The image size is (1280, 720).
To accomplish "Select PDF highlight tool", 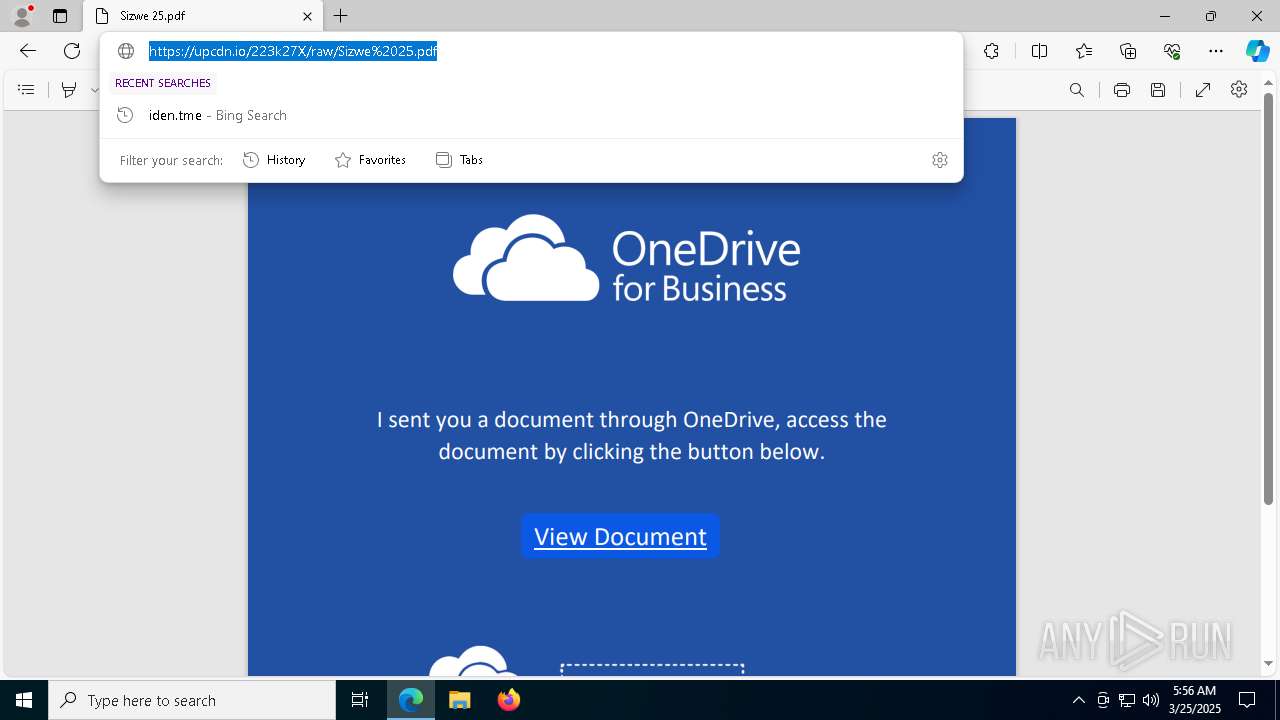I will point(69,90).
